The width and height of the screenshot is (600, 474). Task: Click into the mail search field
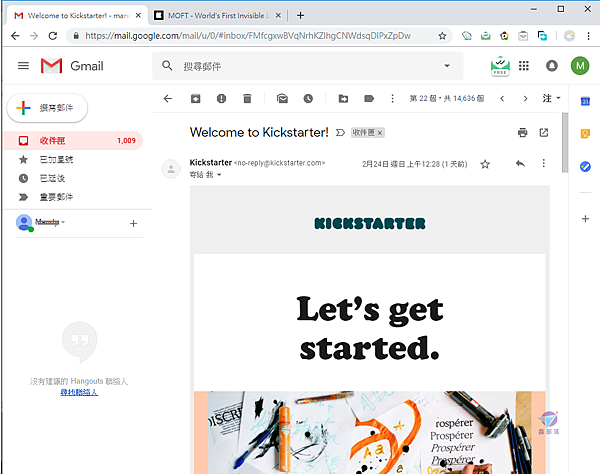(x=310, y=66)
